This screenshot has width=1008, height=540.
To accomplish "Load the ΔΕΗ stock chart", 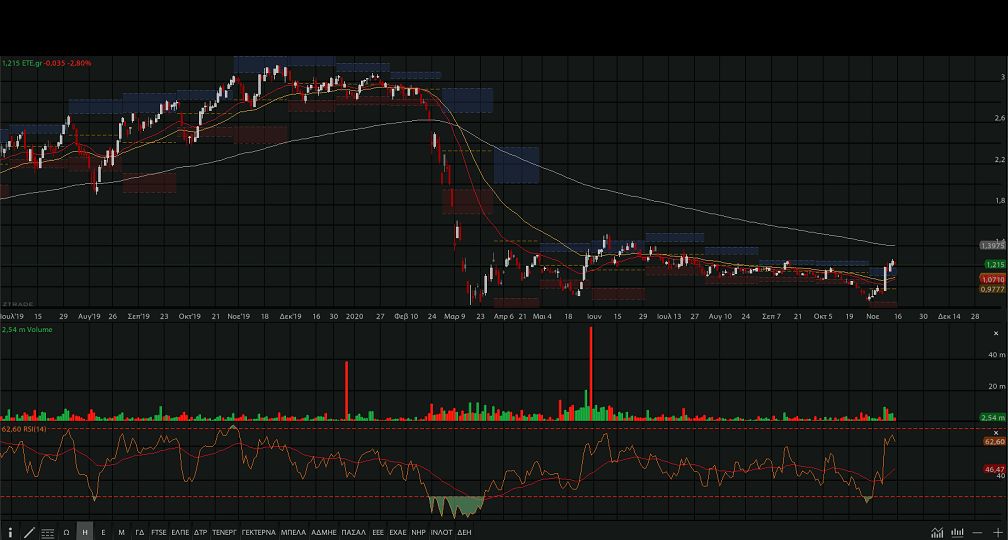I will coord(464,532).
